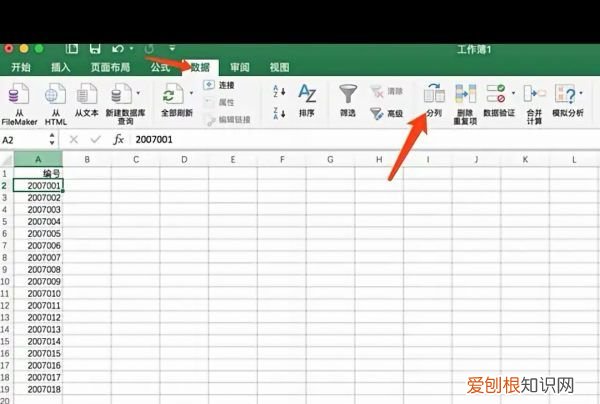Image resolution: width=600 pixels, height=404 pixels.
Task: Click the From FileMaker import icon
Action: tap(19, 94)
